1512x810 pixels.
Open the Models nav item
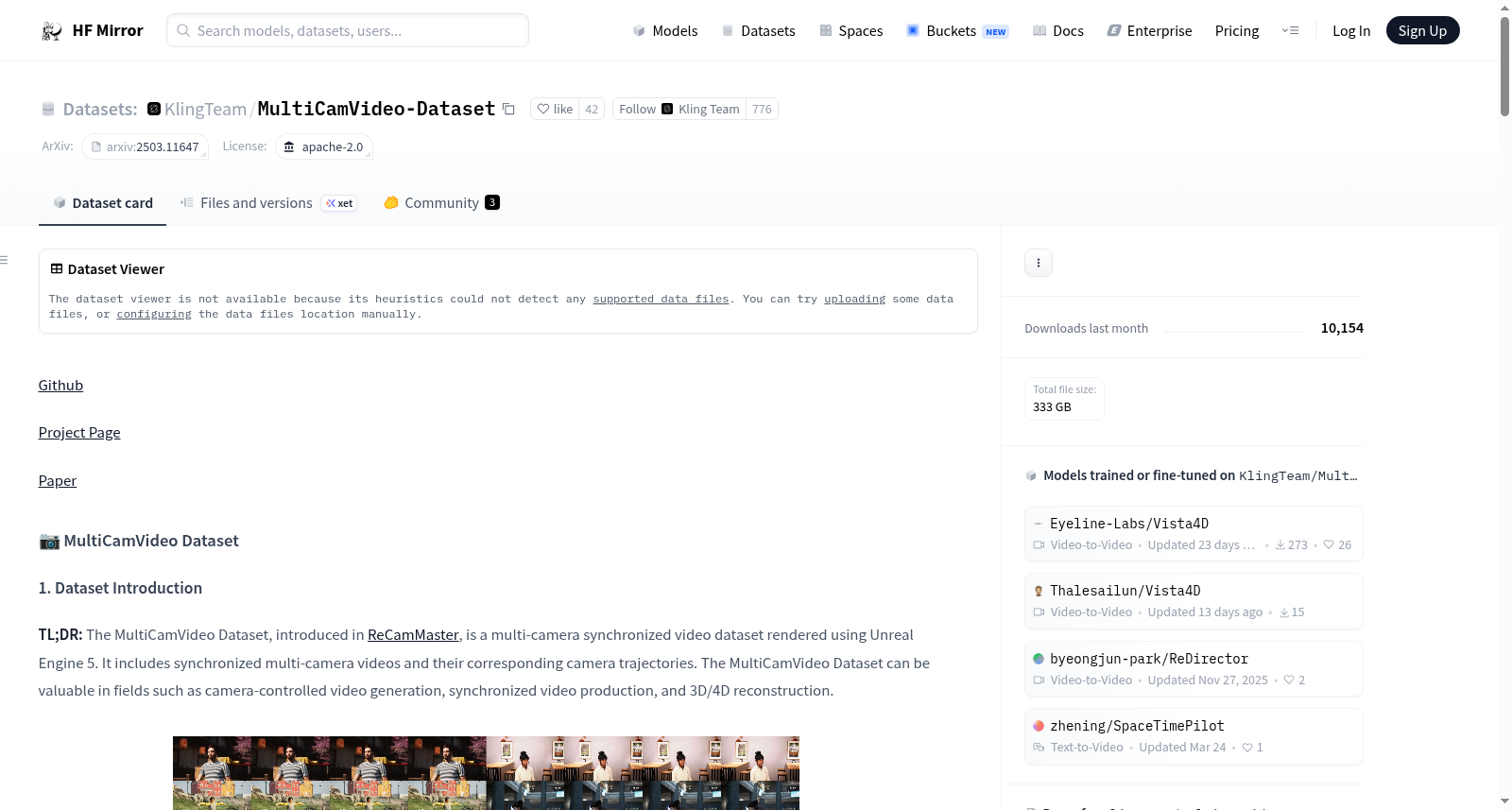pyautogui.click(x=665, y=31)
